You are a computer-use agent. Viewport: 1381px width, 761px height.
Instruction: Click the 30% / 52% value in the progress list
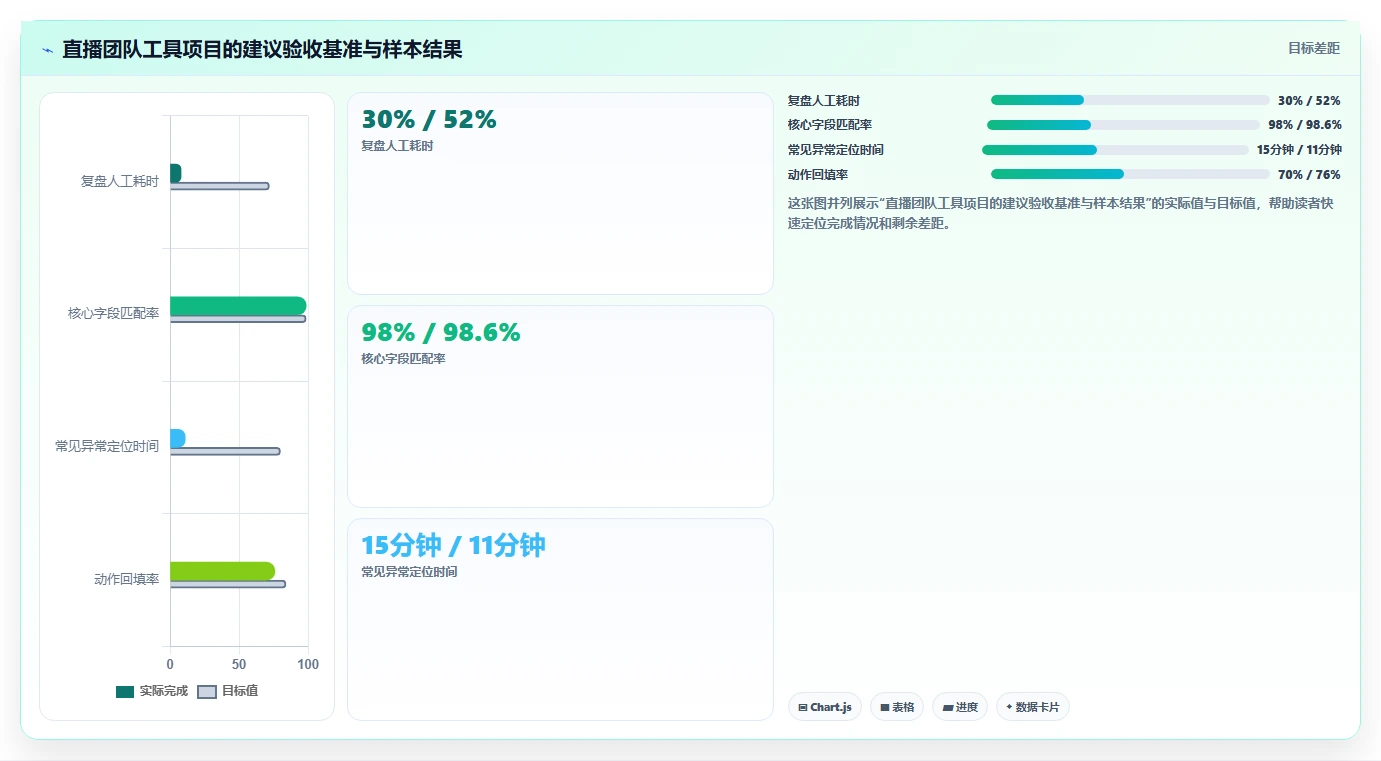tap(1309, 101)
